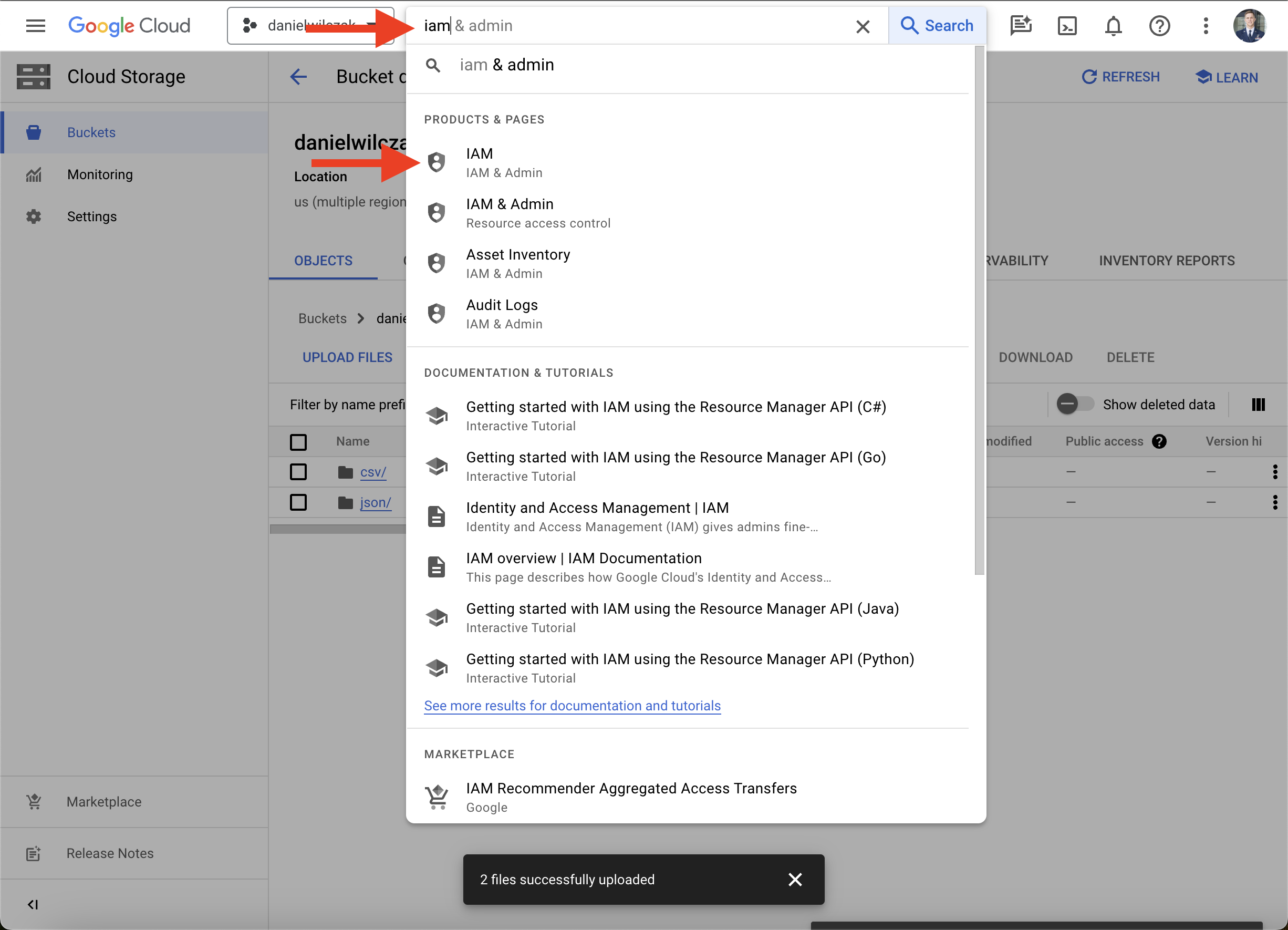
Task: Open IAM overview | IAM Documentation
Action: point(687,567)
